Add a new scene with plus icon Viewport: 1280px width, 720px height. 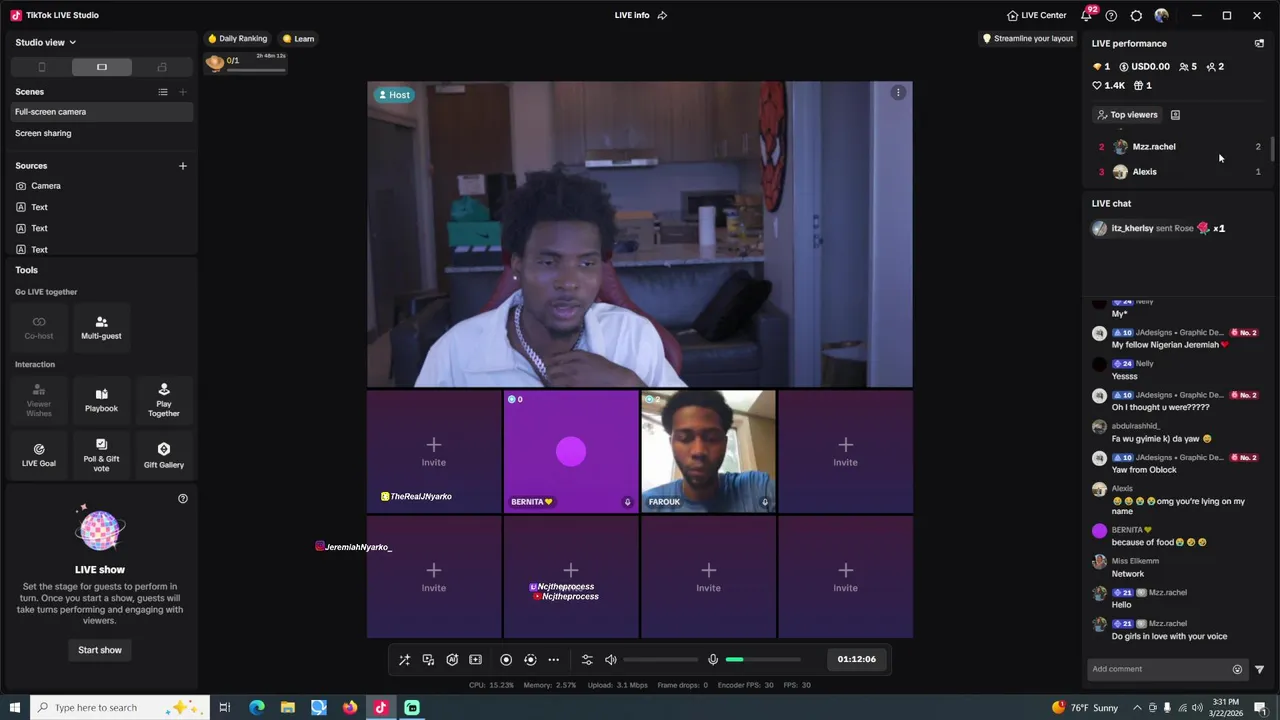(183, 92)
